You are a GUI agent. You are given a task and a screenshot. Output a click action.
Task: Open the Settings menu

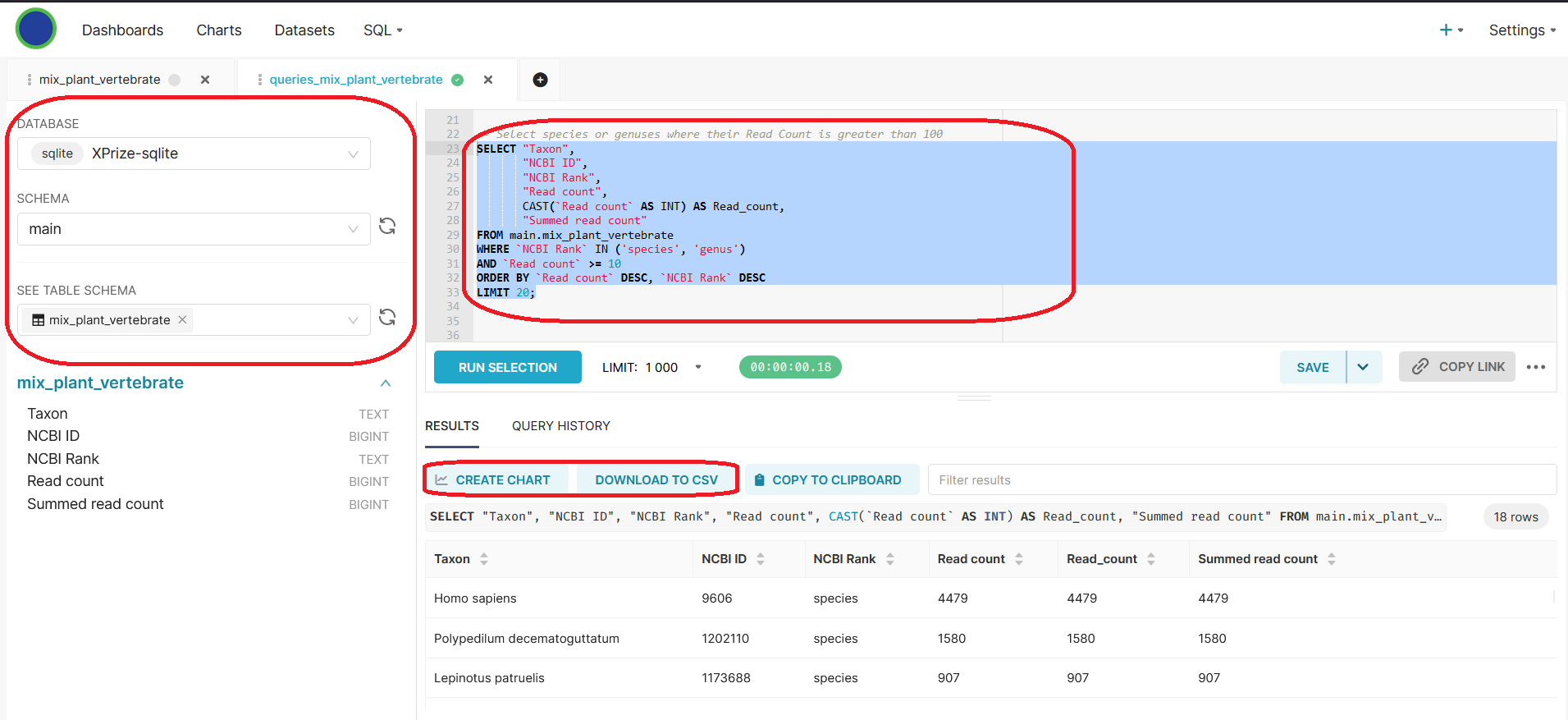[1522, 30]
